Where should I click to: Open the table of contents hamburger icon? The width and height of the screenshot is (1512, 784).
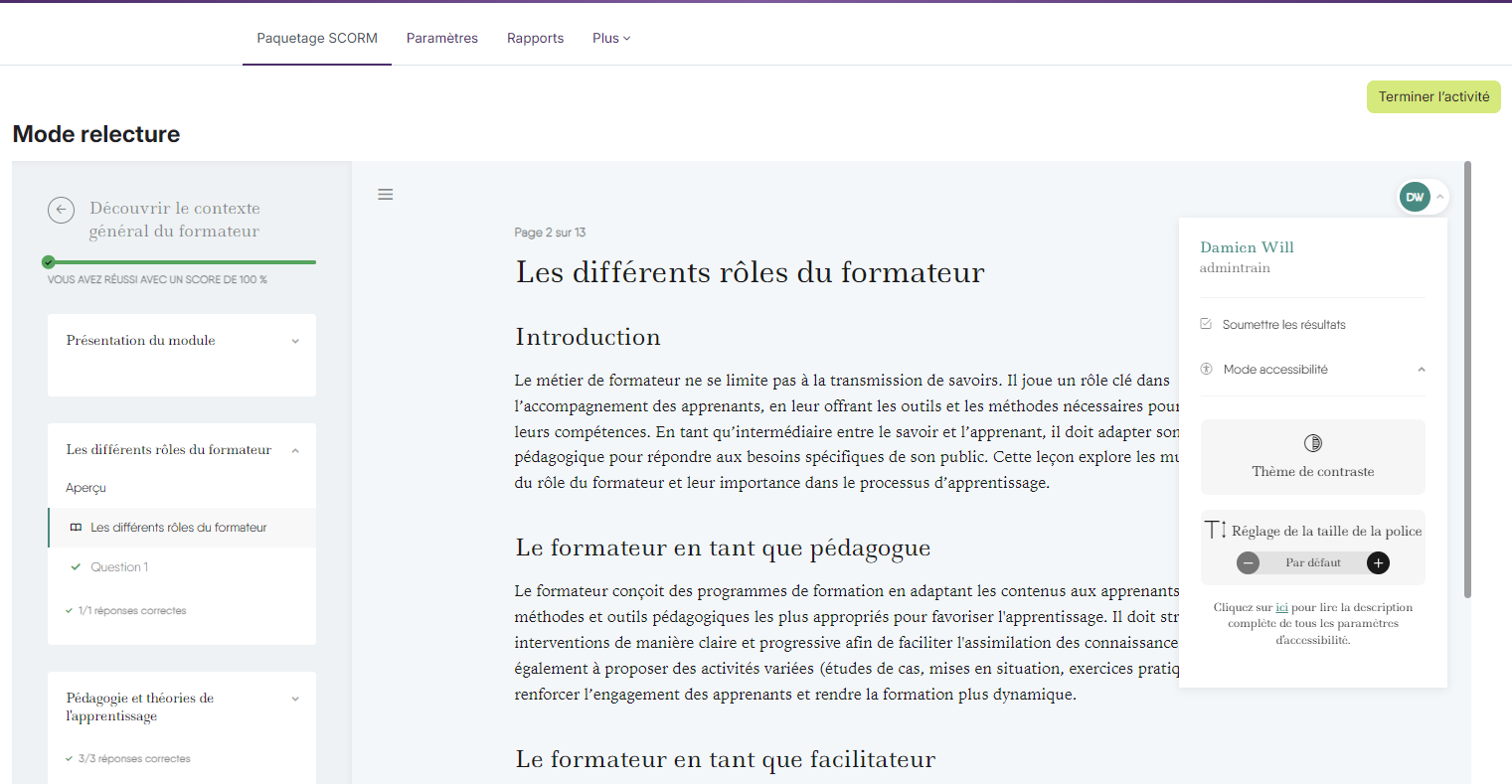[x=385, y=194]
